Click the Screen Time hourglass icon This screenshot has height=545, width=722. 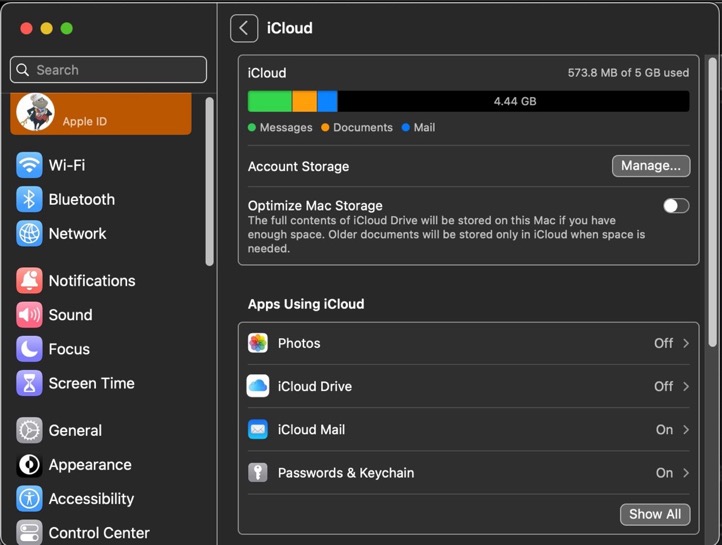29,383
